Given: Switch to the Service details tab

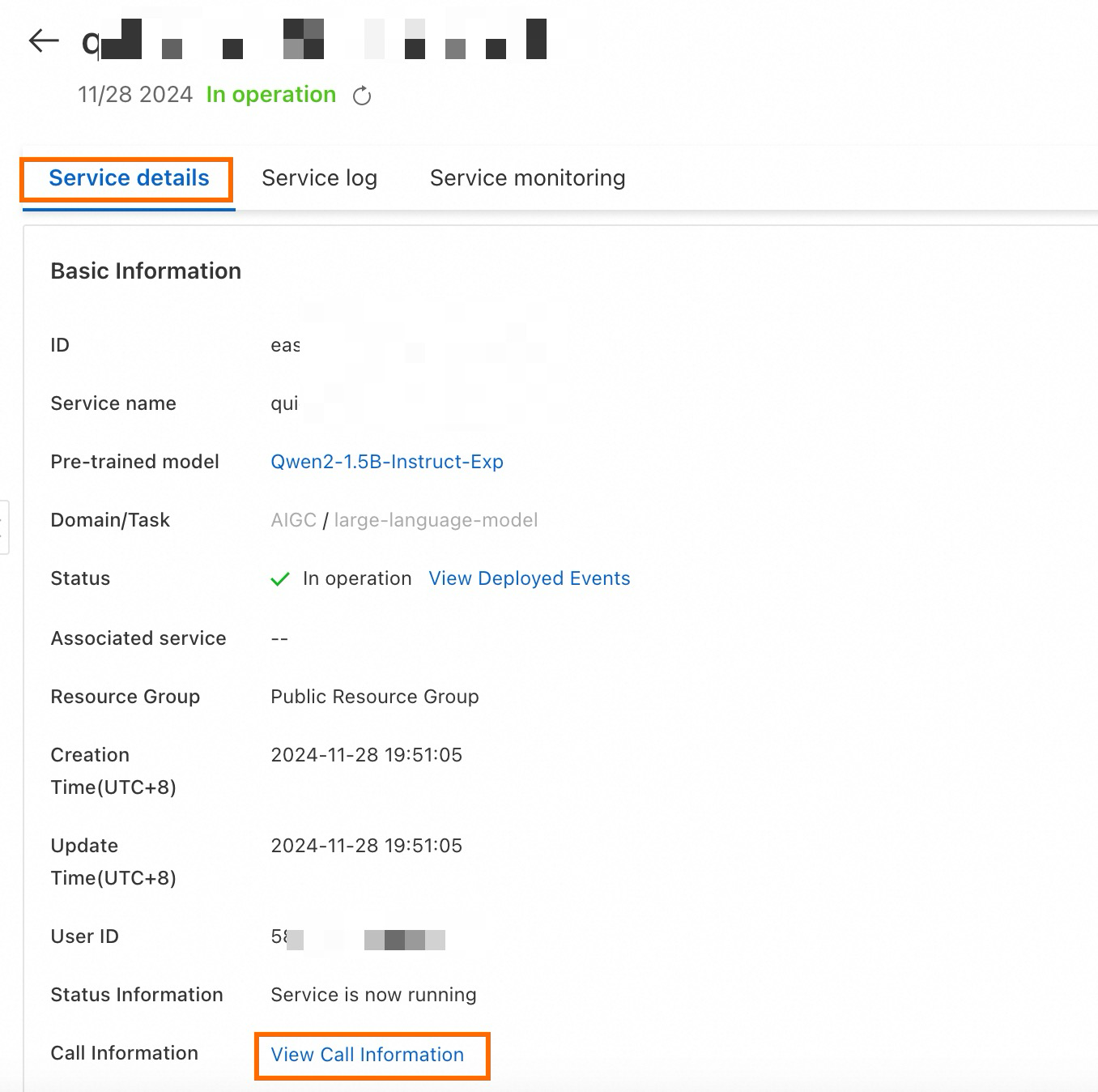Looking at the screenshot, I should tap(129, 178).
